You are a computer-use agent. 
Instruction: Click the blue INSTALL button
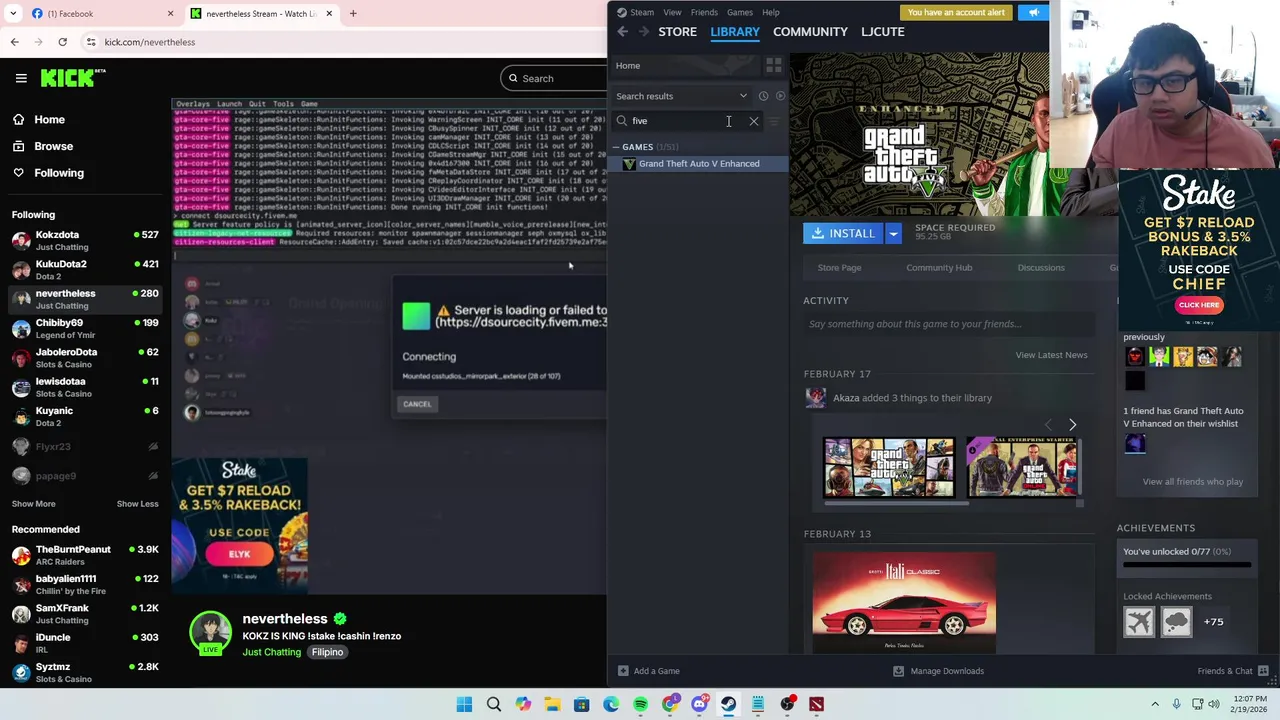[x=842, y=233]
